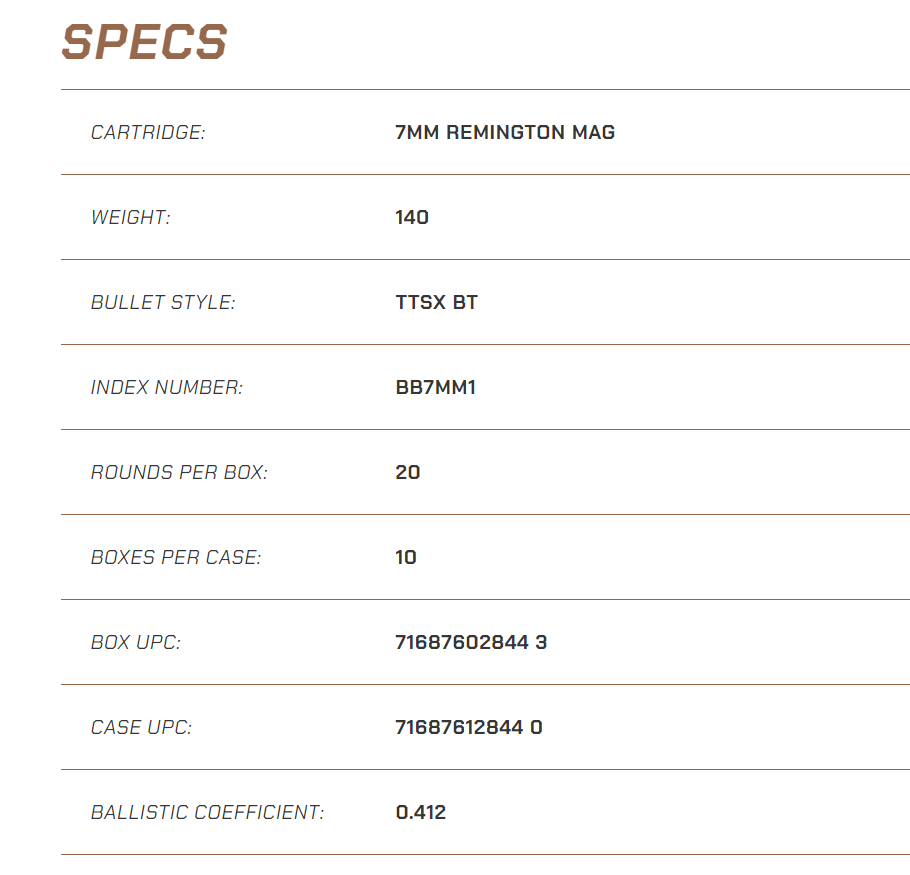Click the box UPC number 71687602844 3
This screenshot has width=910, height=875.
471,642
